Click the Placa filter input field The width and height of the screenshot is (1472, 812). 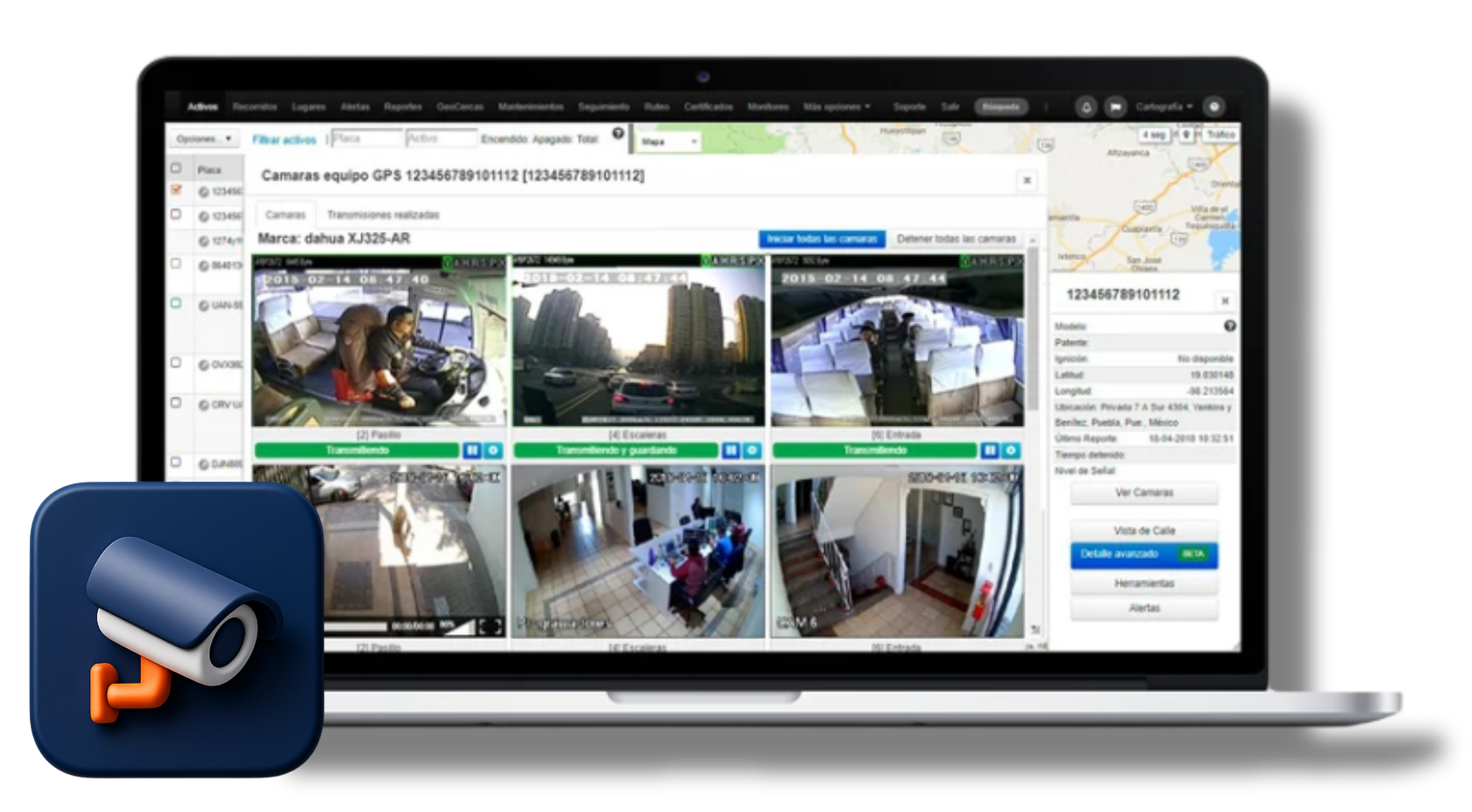tap(366, 139)
